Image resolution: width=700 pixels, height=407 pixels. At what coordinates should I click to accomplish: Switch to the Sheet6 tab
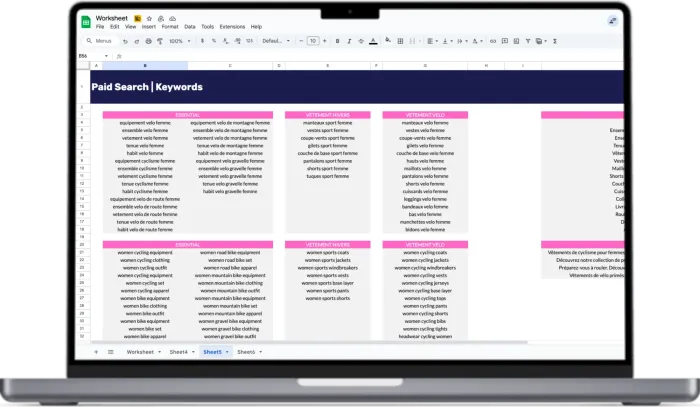pos(246,352)
